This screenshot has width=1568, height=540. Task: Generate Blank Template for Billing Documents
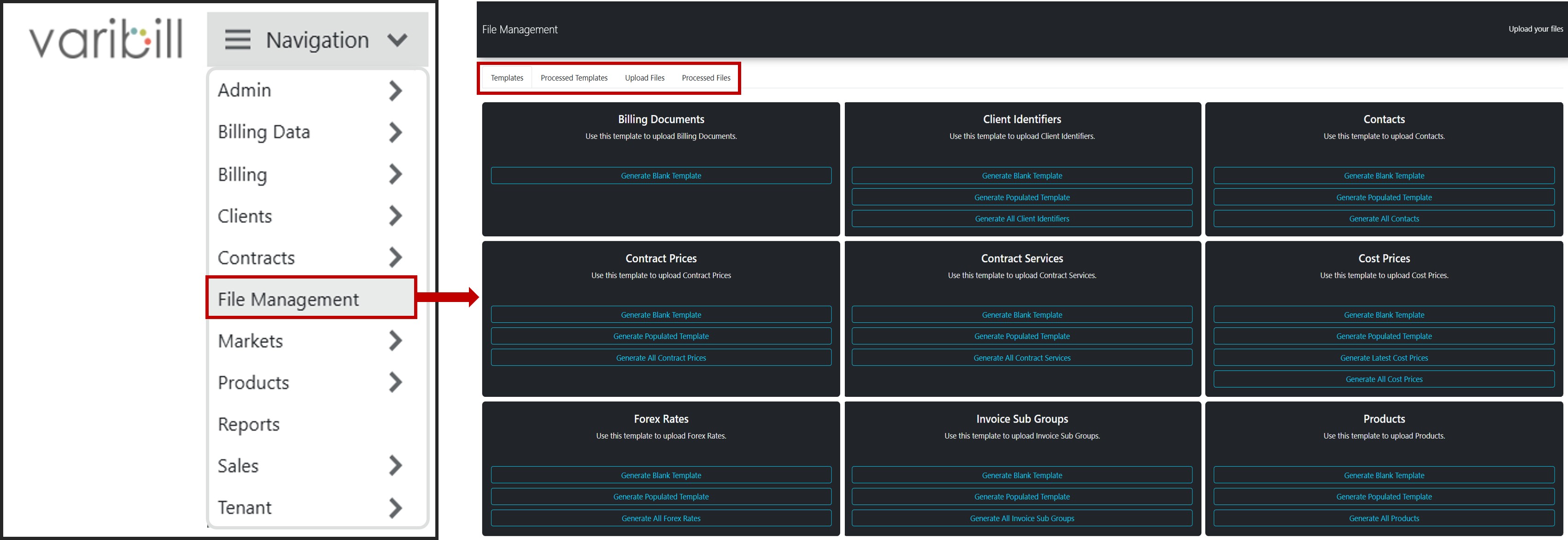pos(661,176)
